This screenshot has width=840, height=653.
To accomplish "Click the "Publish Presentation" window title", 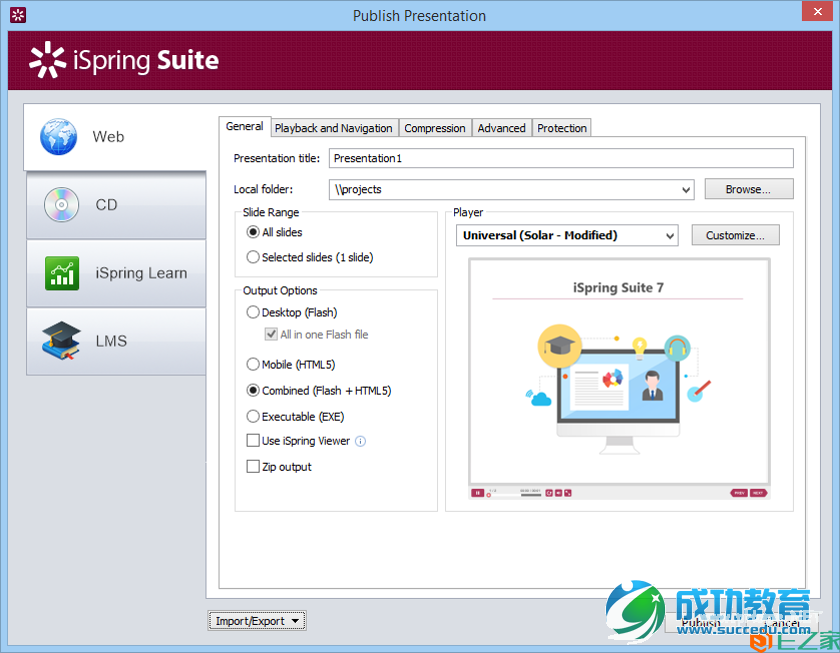I will pyautogui.click(x=419, y=16).
